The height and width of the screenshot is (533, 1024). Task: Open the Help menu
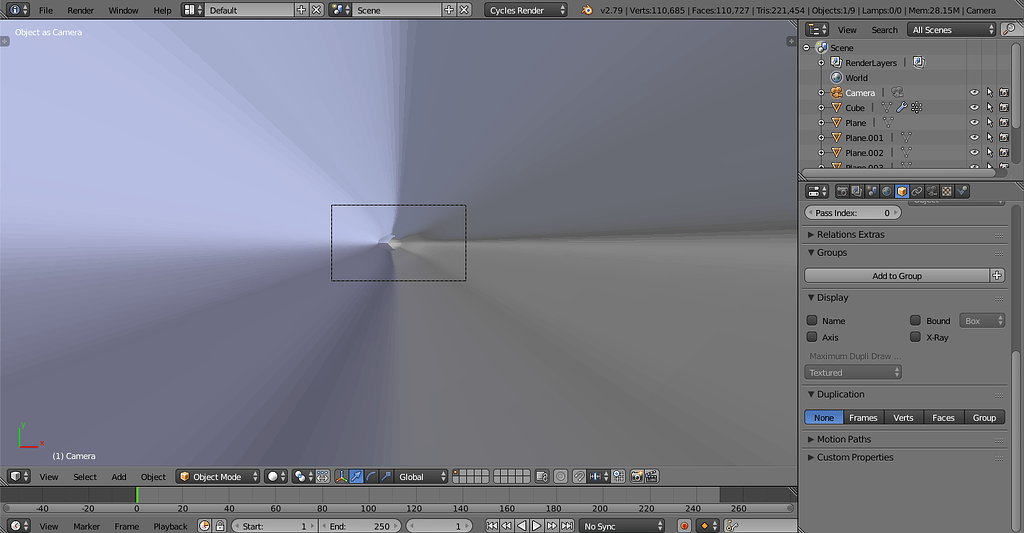pos(162,10)
